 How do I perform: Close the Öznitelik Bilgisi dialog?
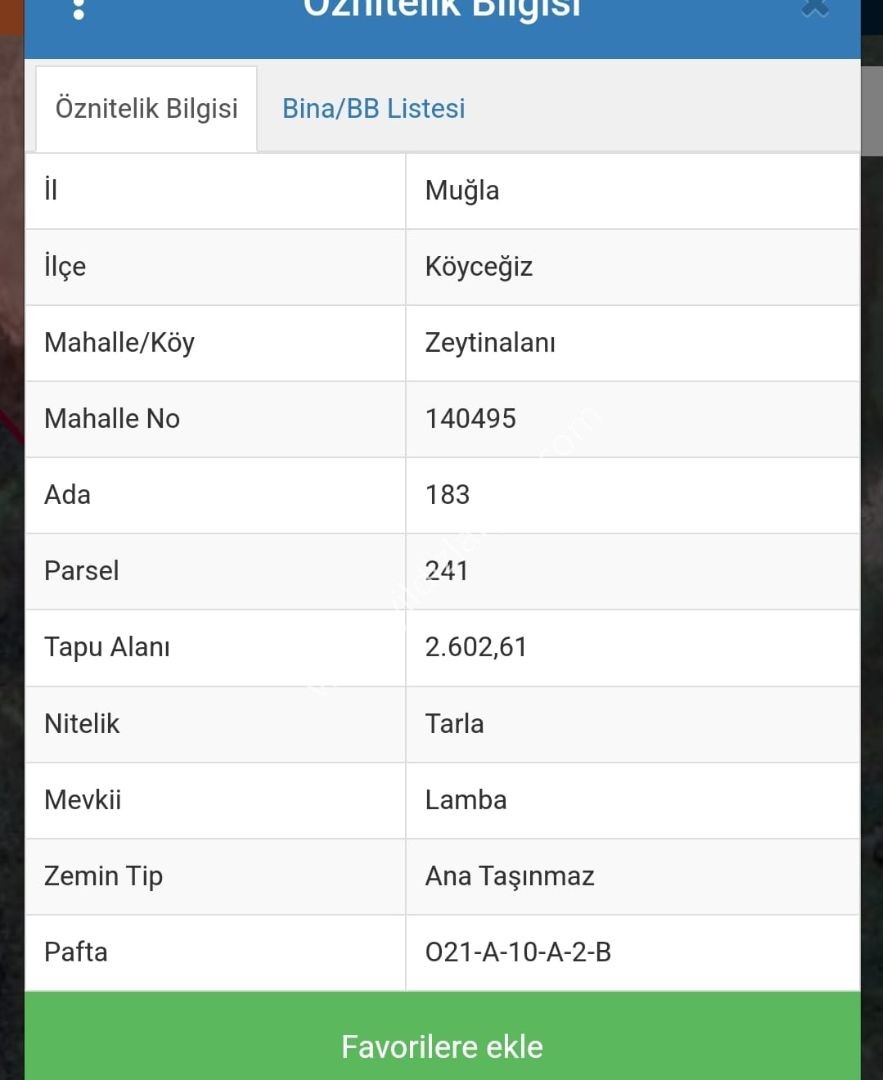tap(816, 7)
